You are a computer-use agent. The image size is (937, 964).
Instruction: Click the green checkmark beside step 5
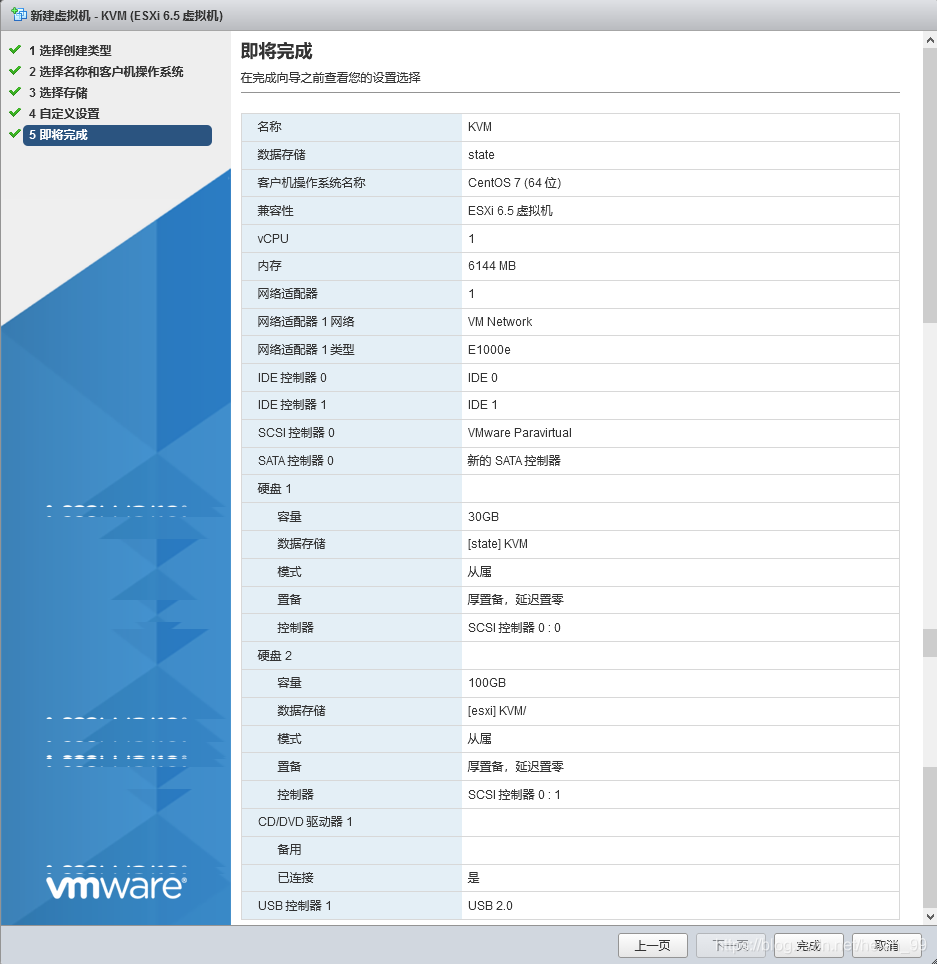pos(15,133)
